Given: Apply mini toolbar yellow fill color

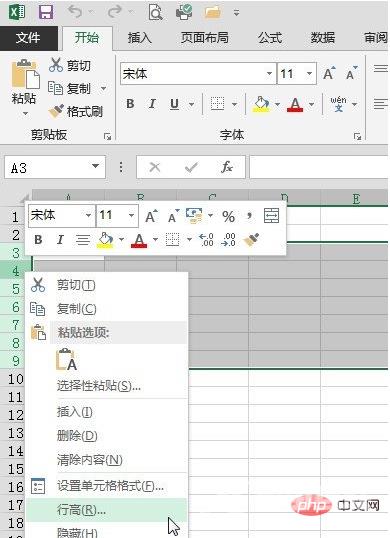Looking at the screenshot, I should click(106, 239).
